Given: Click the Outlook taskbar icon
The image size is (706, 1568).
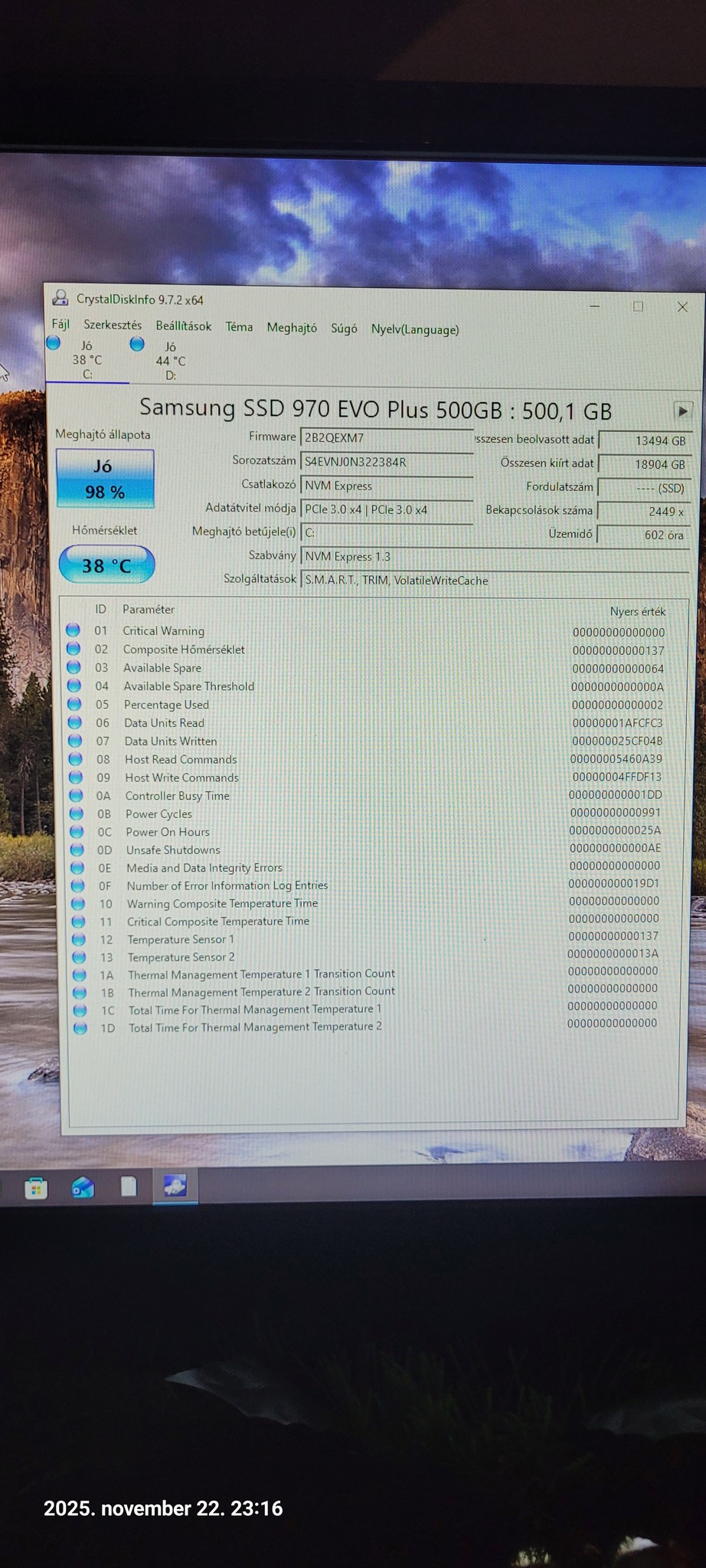Looking at the screenshot, I should pos(83,1188).
